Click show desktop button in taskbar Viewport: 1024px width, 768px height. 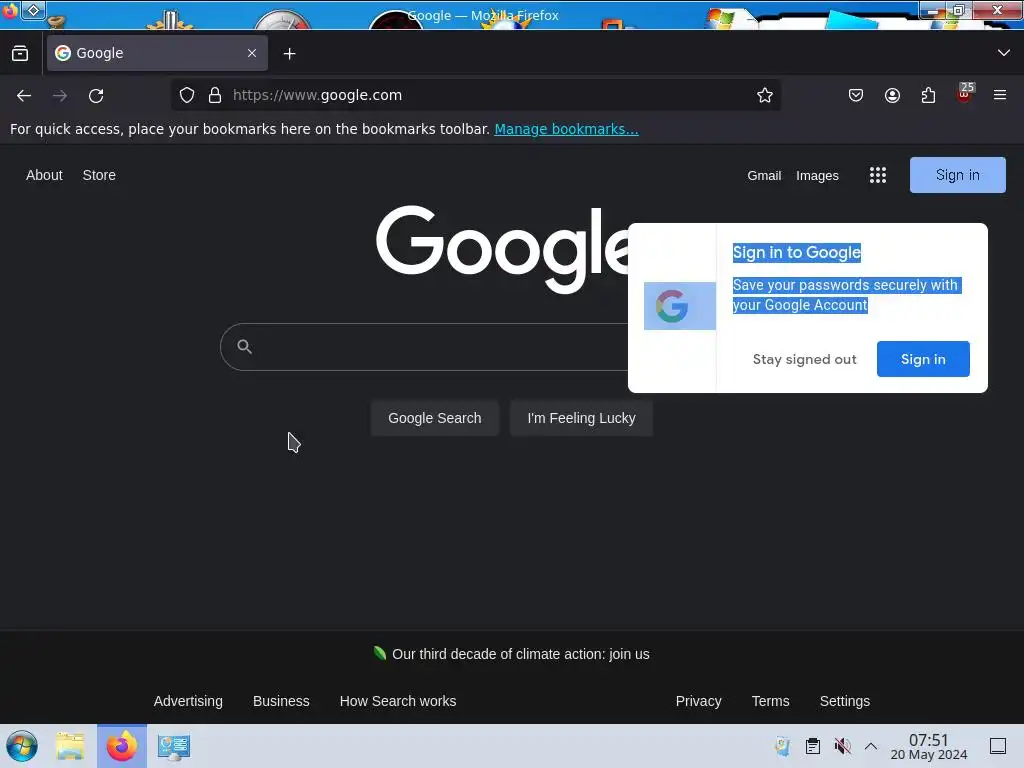click(x=998, y=746)
